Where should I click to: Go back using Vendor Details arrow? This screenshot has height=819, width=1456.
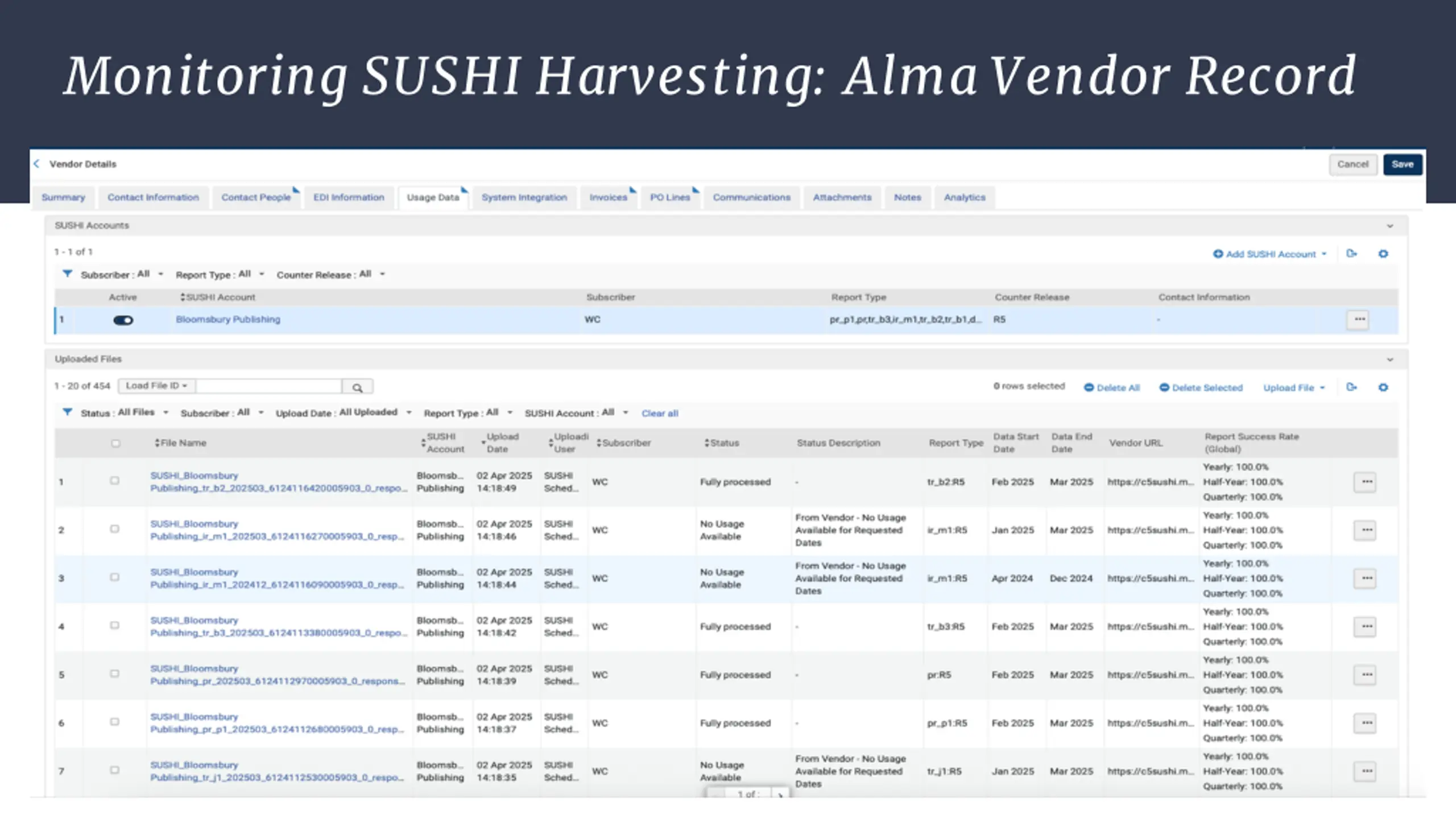(x=36, y=164)
